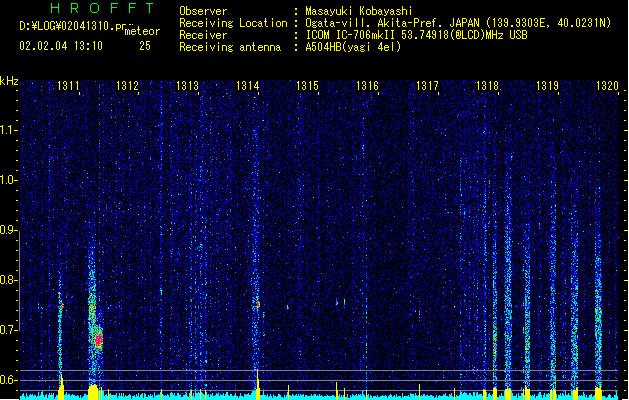Select the Ogata-vill. Akita-Pref. JAPAN location text
Screen dimensions: 629x400
458,23
